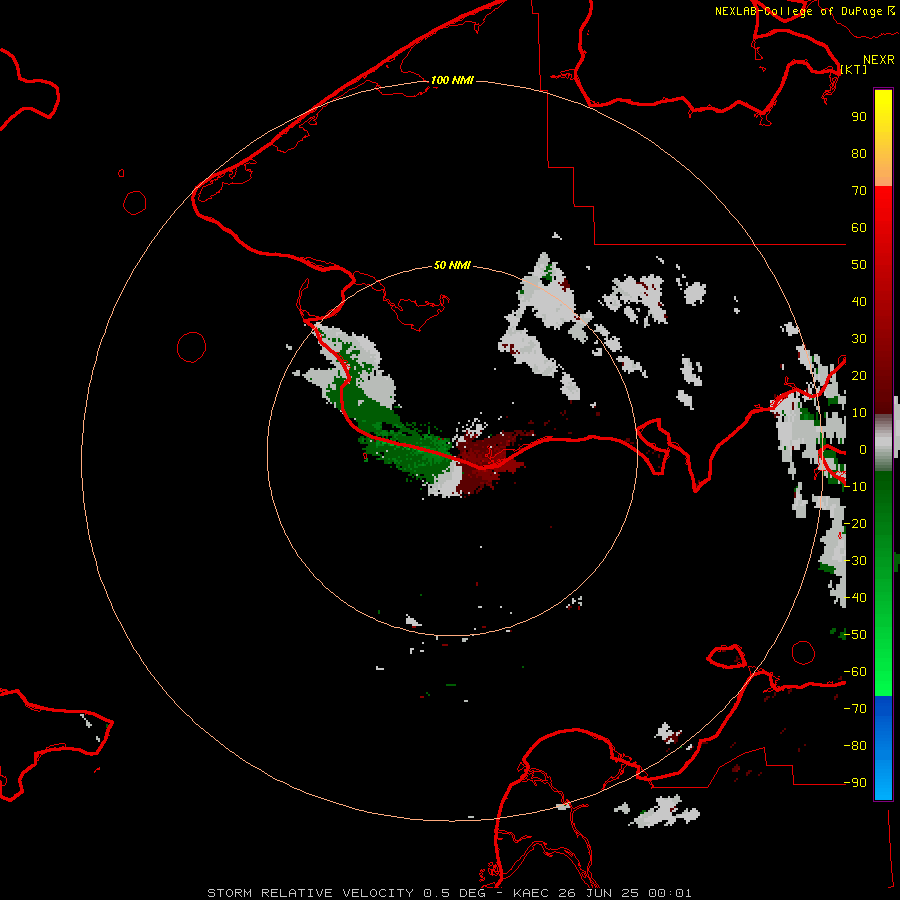
Task: Select the -40 knots scale value
Action: coord(855,598)
